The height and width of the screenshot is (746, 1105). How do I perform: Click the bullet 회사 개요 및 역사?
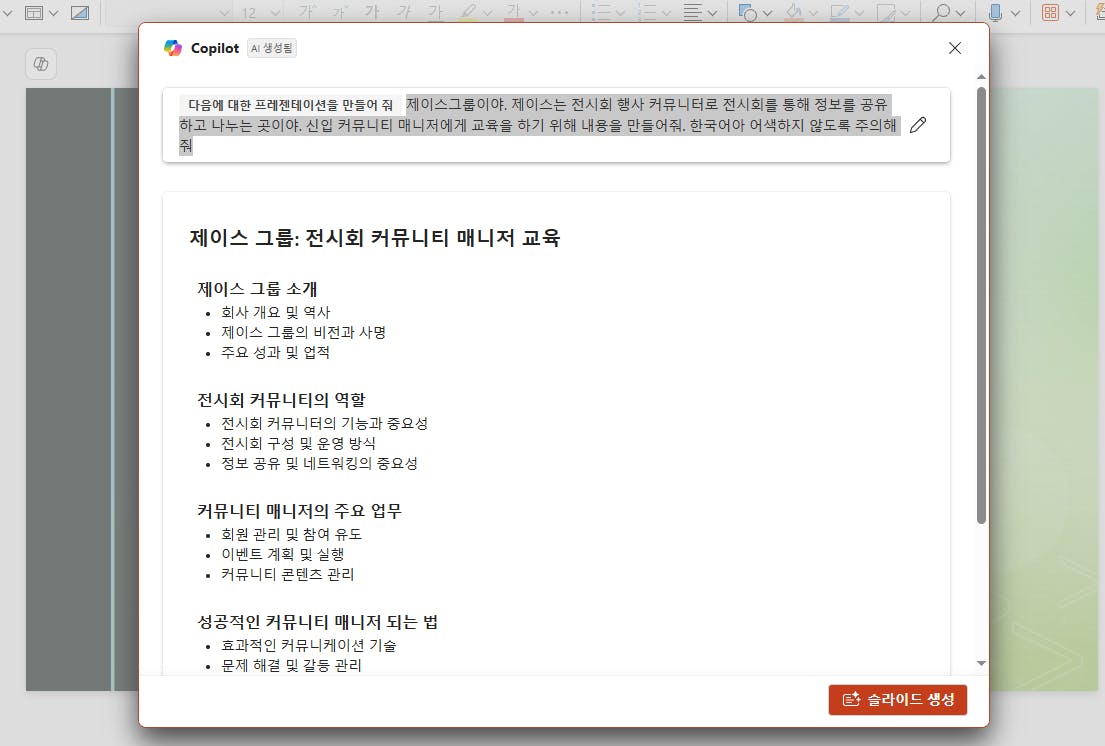pos(276,312)
